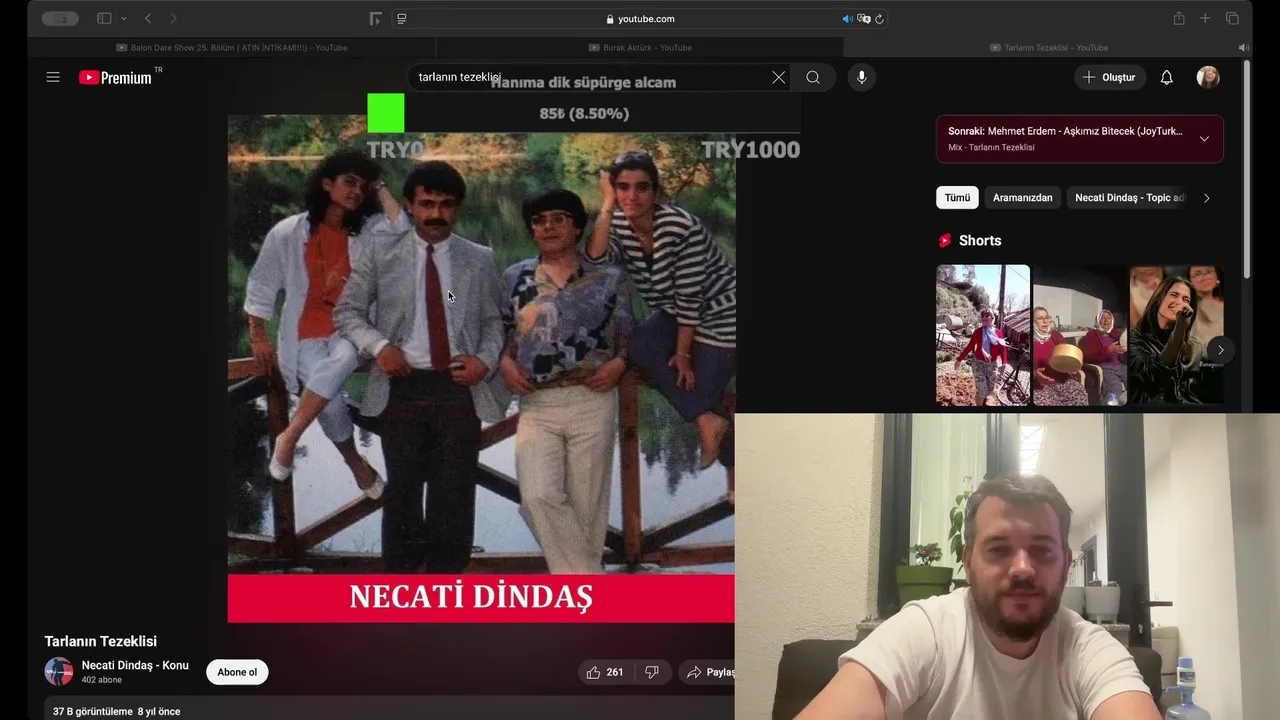This screenshot has width=1280, height=720.
Task: Share the video via Paylaş button
Action: pyautogui.click(x=710, y=672)
